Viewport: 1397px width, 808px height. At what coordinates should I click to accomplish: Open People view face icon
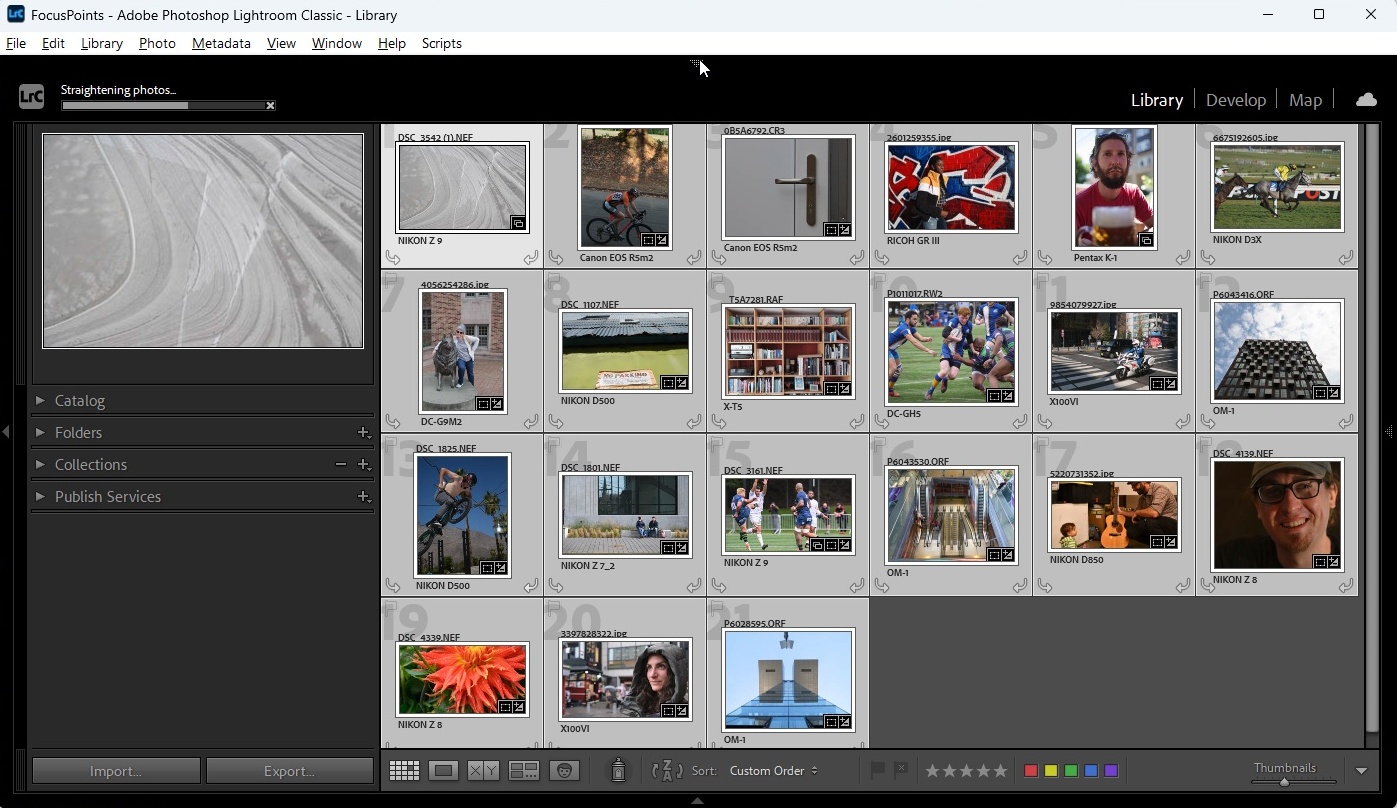(x=564, y=770)
